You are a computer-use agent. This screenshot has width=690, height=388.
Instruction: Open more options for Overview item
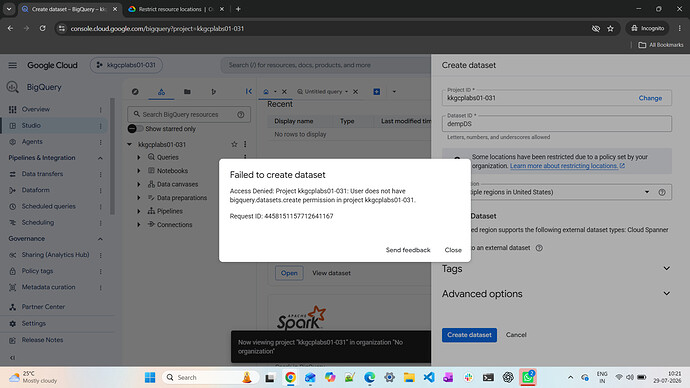(x=100, y=110)
